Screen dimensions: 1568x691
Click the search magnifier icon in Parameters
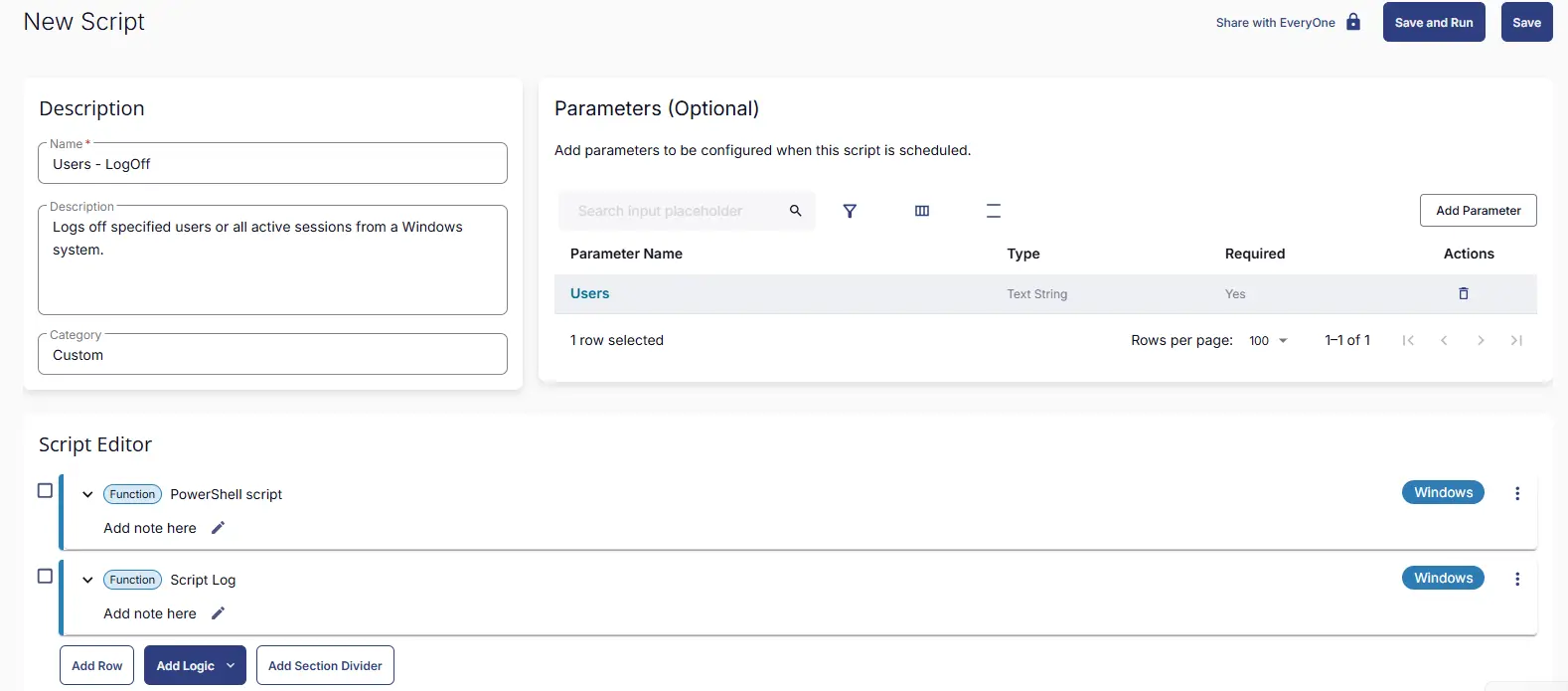[795, 211]
